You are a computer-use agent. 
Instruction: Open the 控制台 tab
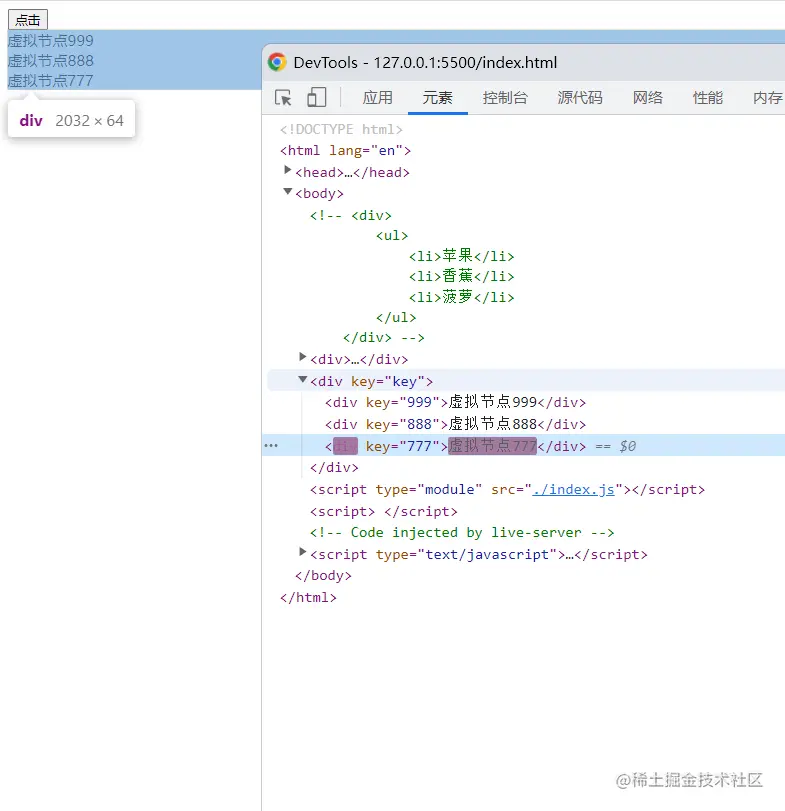coord(505,97)
